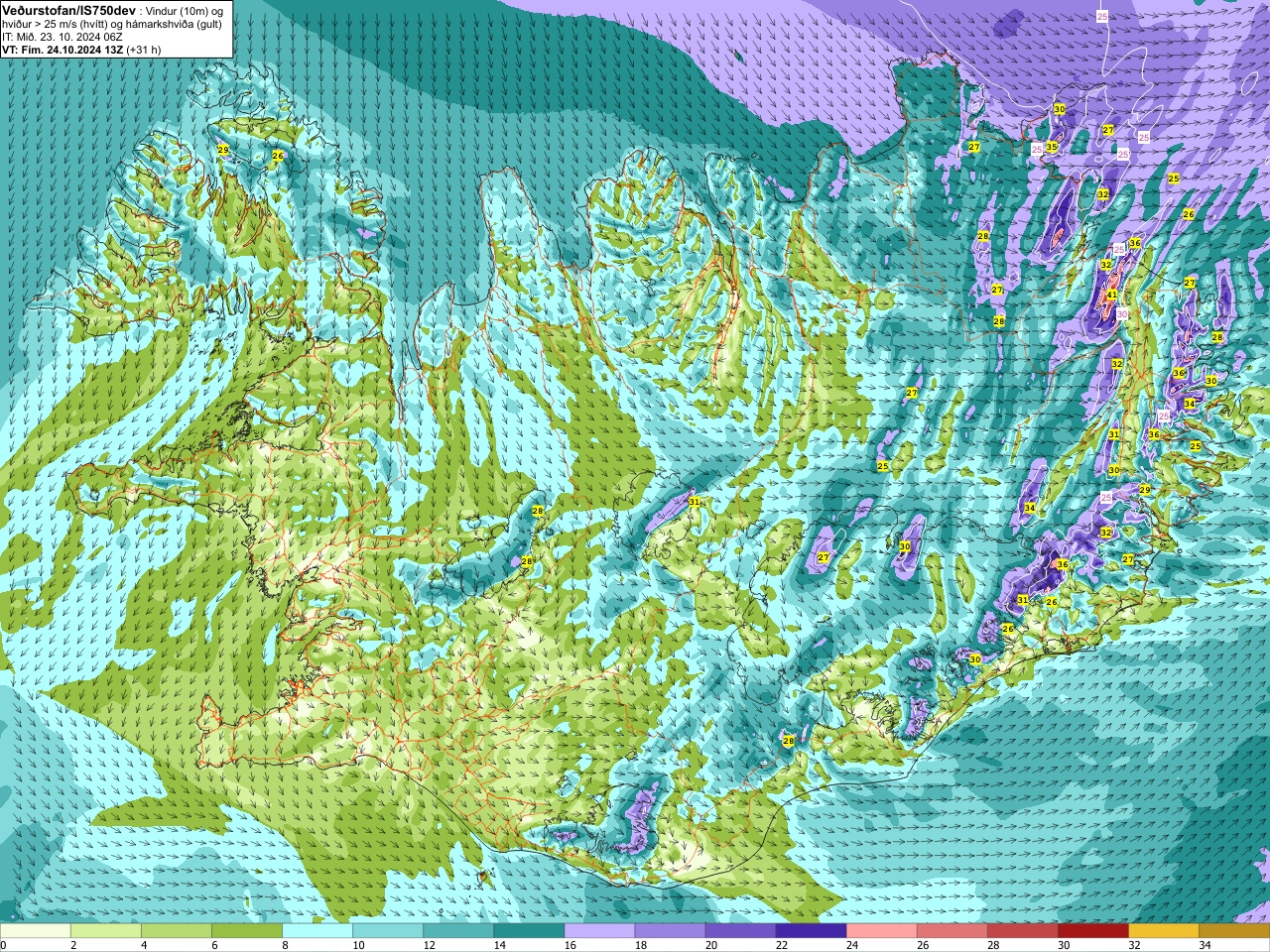Click the yellow 32–34 m/s legend swatch

[1163, 931]
